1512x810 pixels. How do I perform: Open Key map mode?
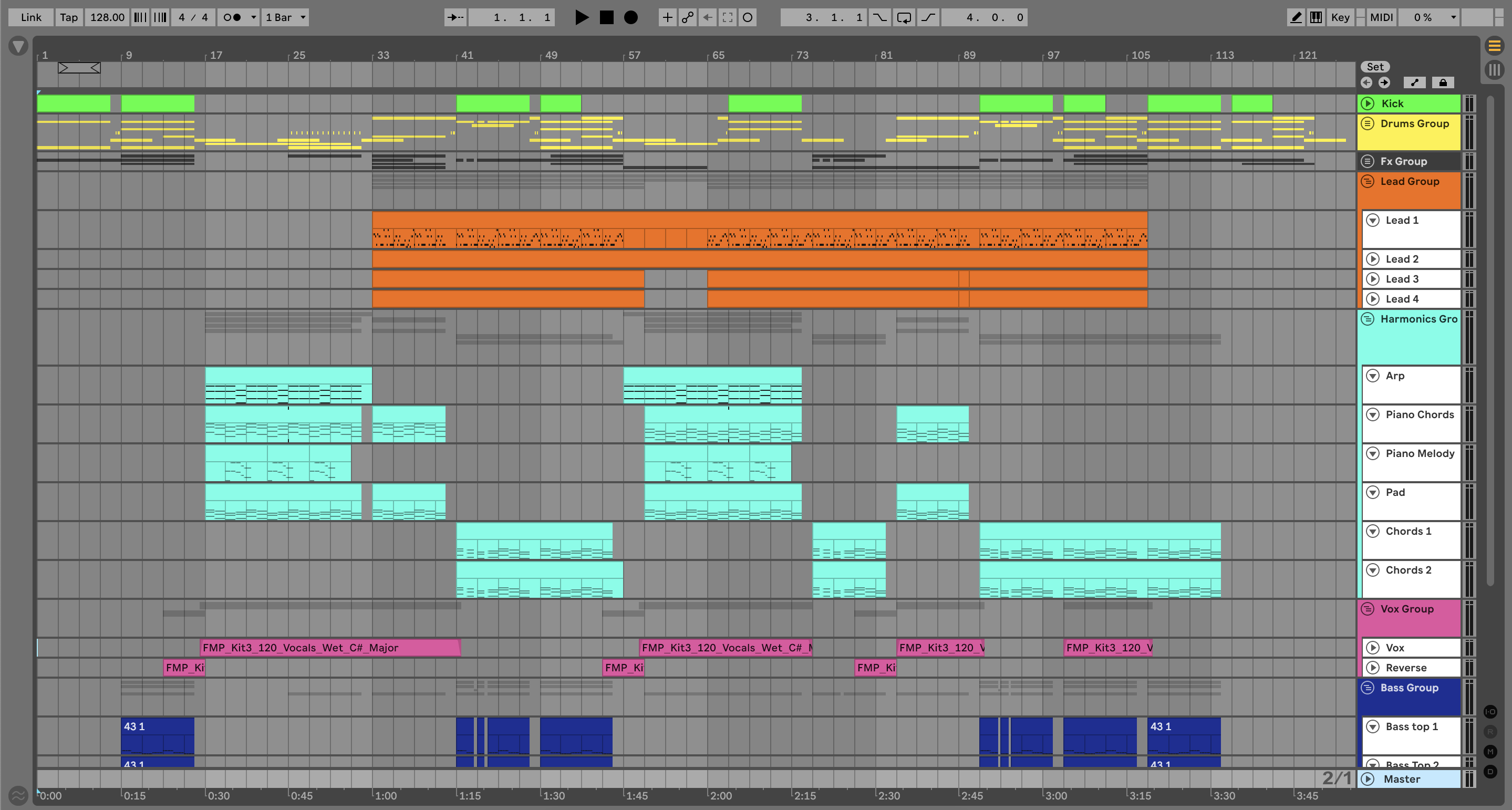(1340, 18)
